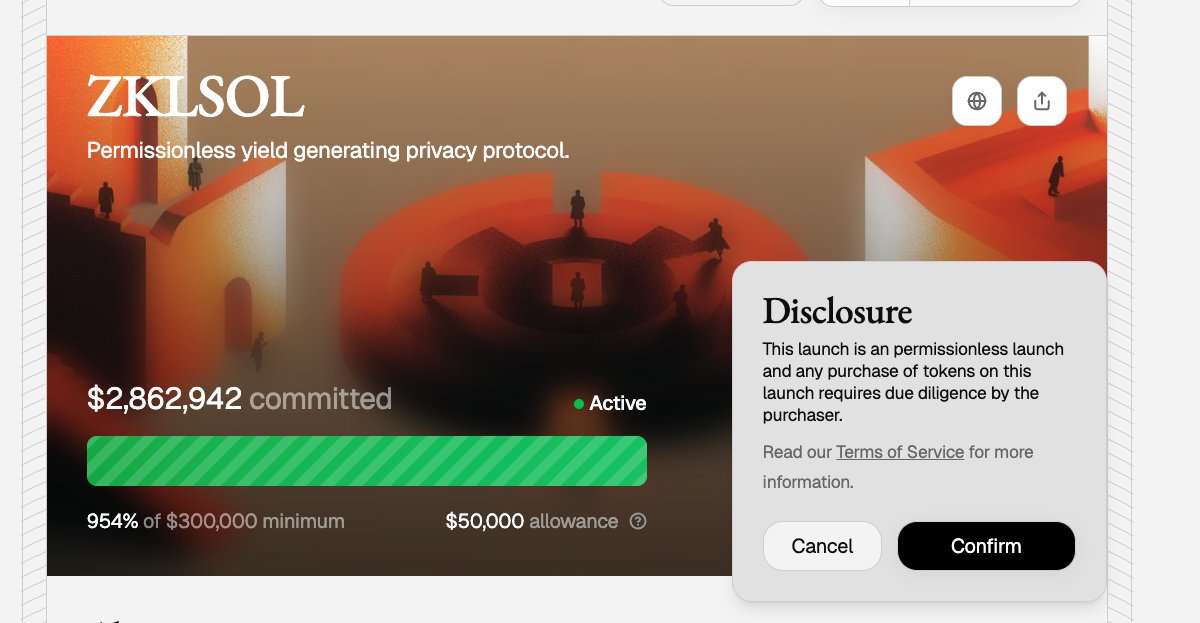Click the 954% of $300,000 minimum label
Screen dimensions: 1200x623
click(216, 521)
